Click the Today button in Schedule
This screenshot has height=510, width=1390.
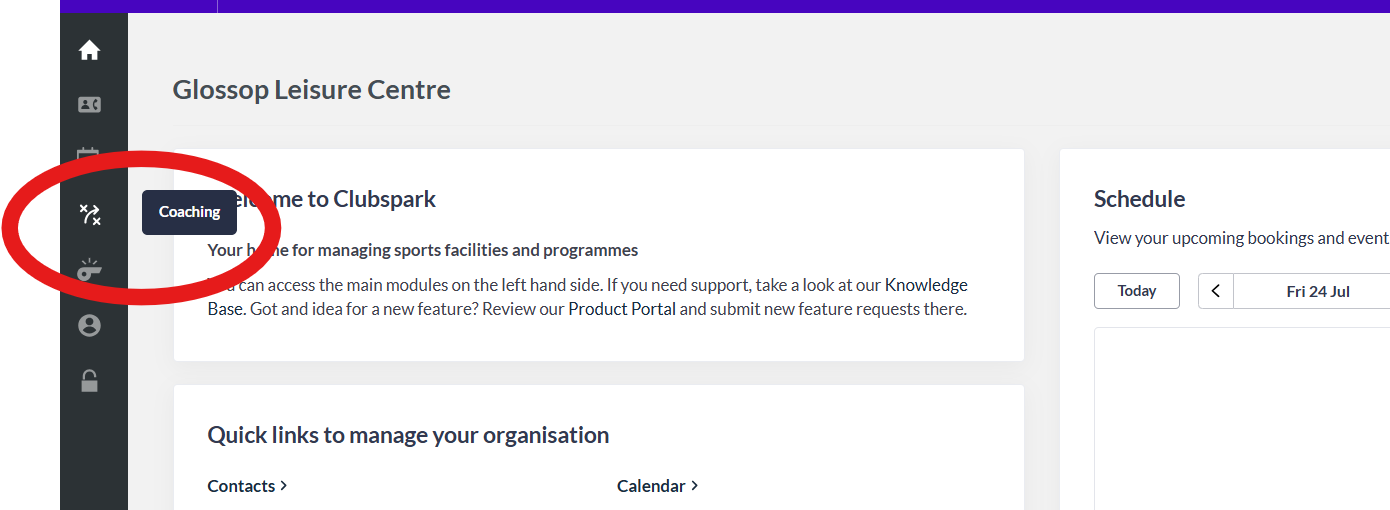tap(1137, 291)
